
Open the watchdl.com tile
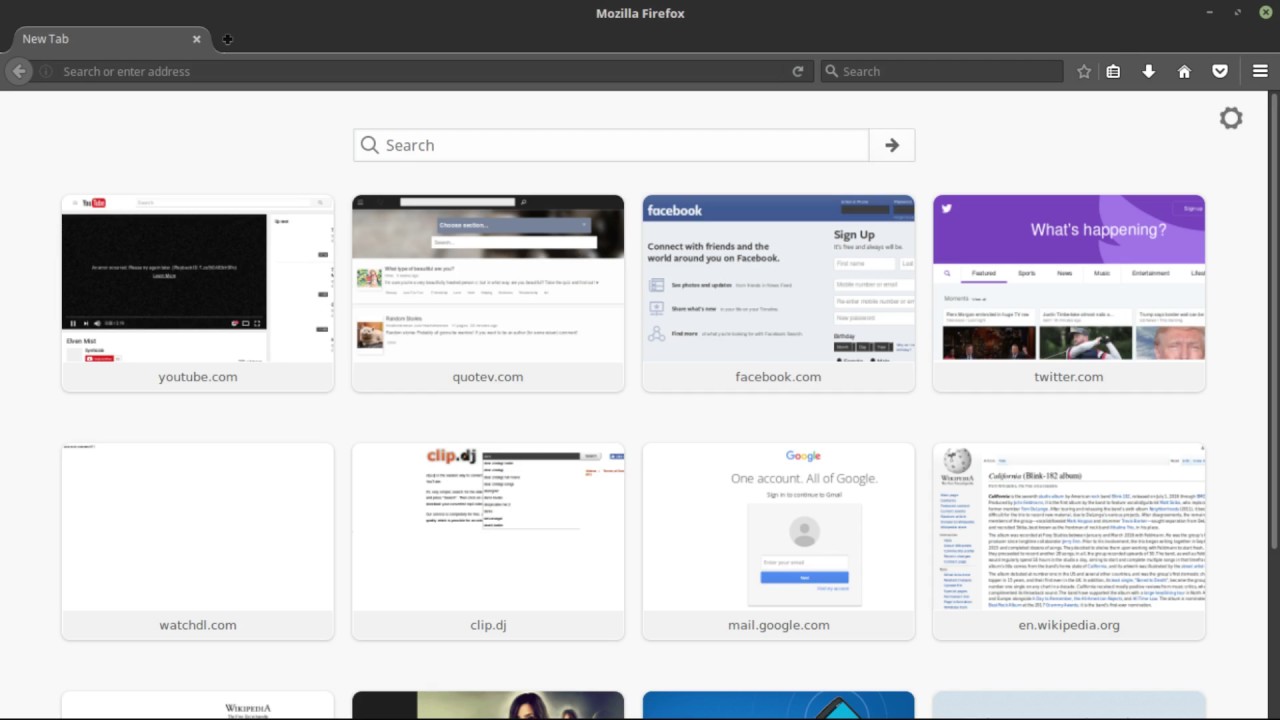coord(198,541)
